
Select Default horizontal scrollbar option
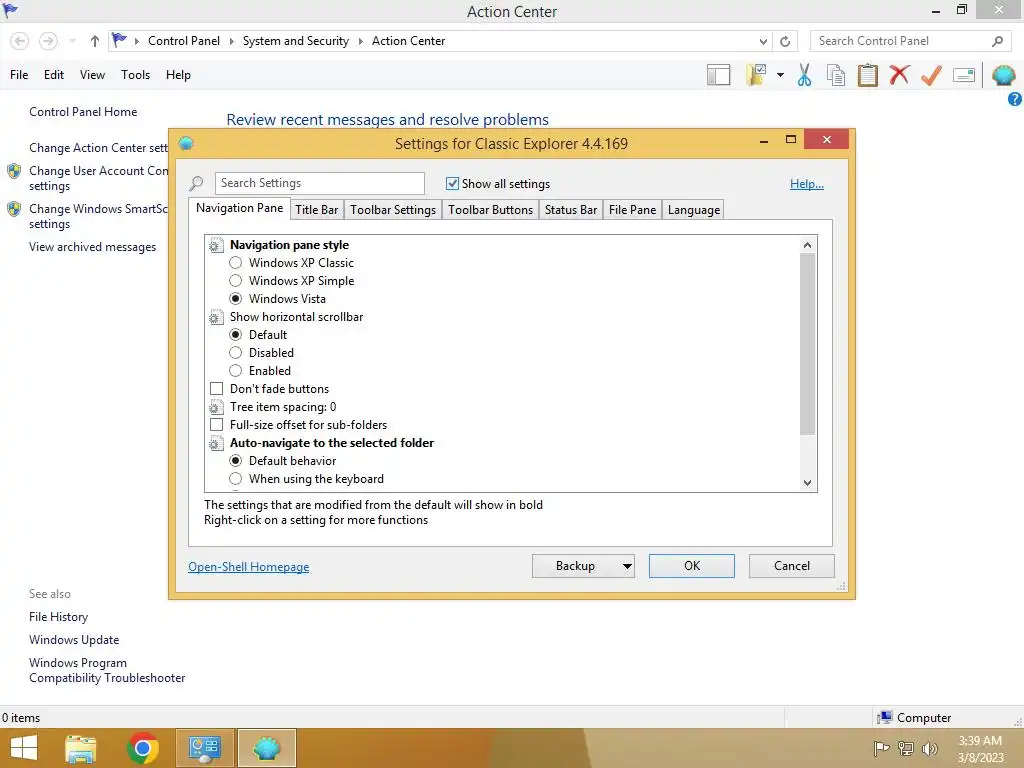(236, 334)
